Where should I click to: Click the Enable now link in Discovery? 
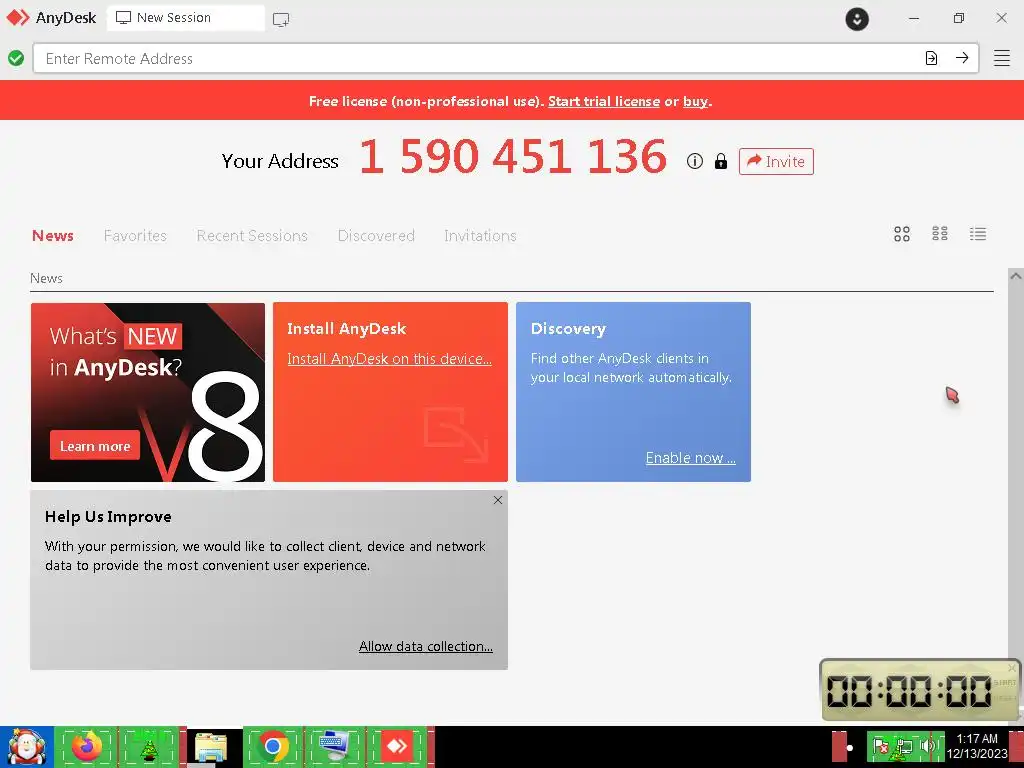click(x=690, y=458)
